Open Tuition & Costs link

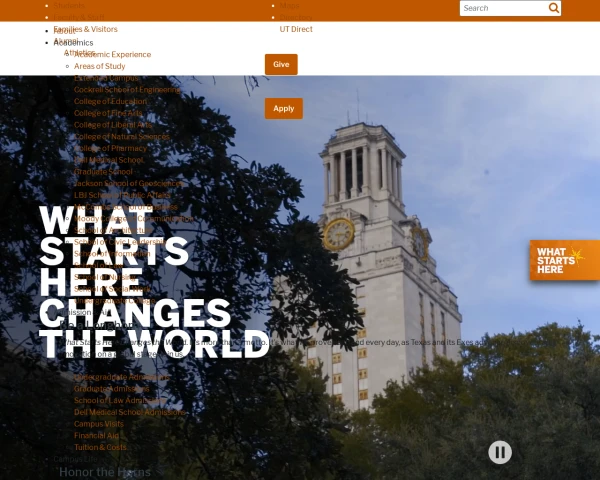[100, 447]
